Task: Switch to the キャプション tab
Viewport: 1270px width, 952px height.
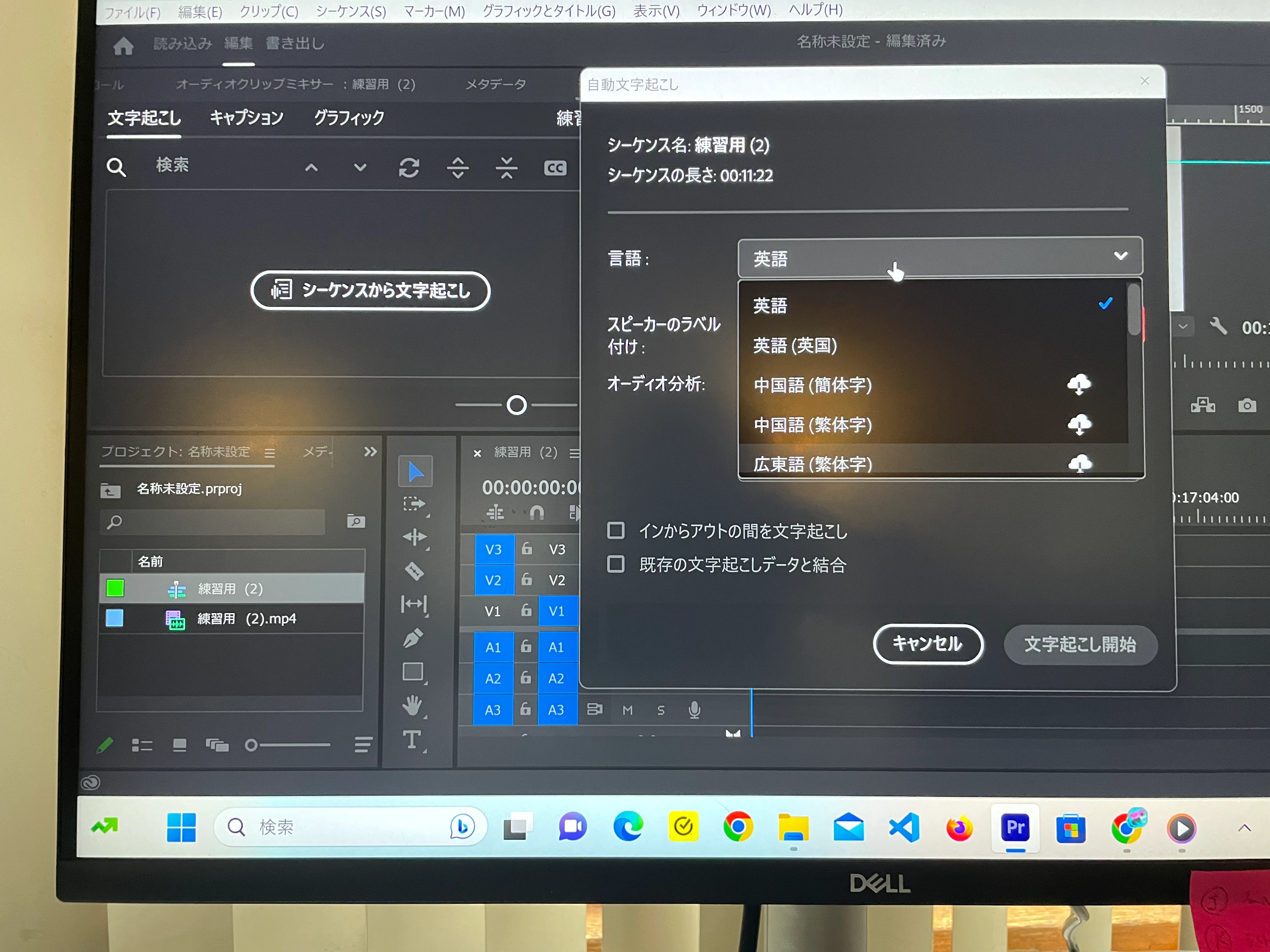Action: coord(246,118)
